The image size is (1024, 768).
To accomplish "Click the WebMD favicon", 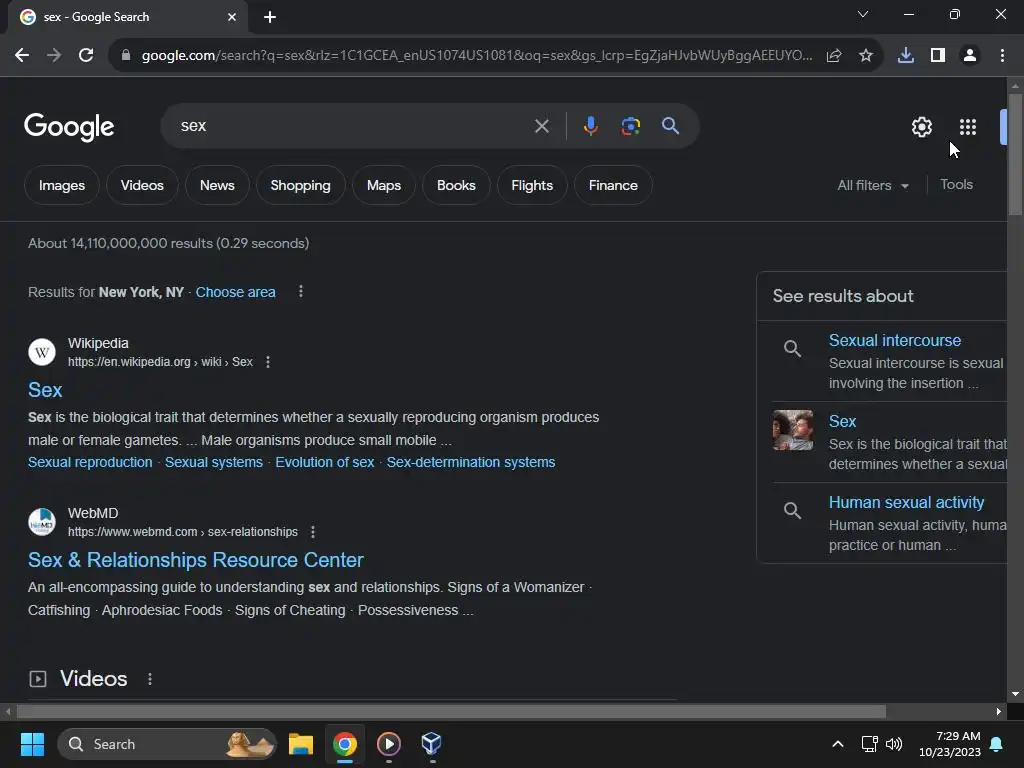I will (42, 522).
